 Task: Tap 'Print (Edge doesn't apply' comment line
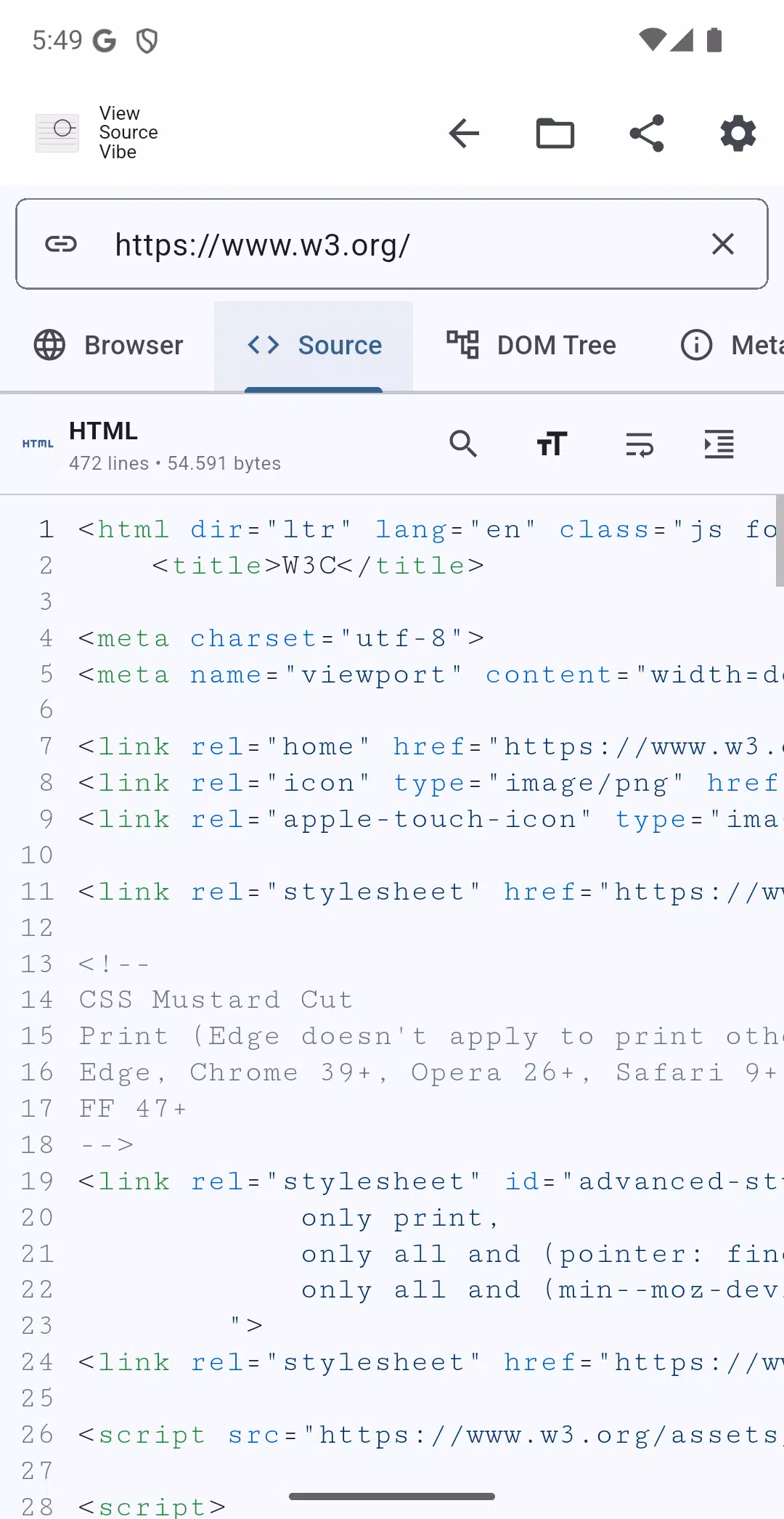pyautogui.click(x=430, y=1036)
